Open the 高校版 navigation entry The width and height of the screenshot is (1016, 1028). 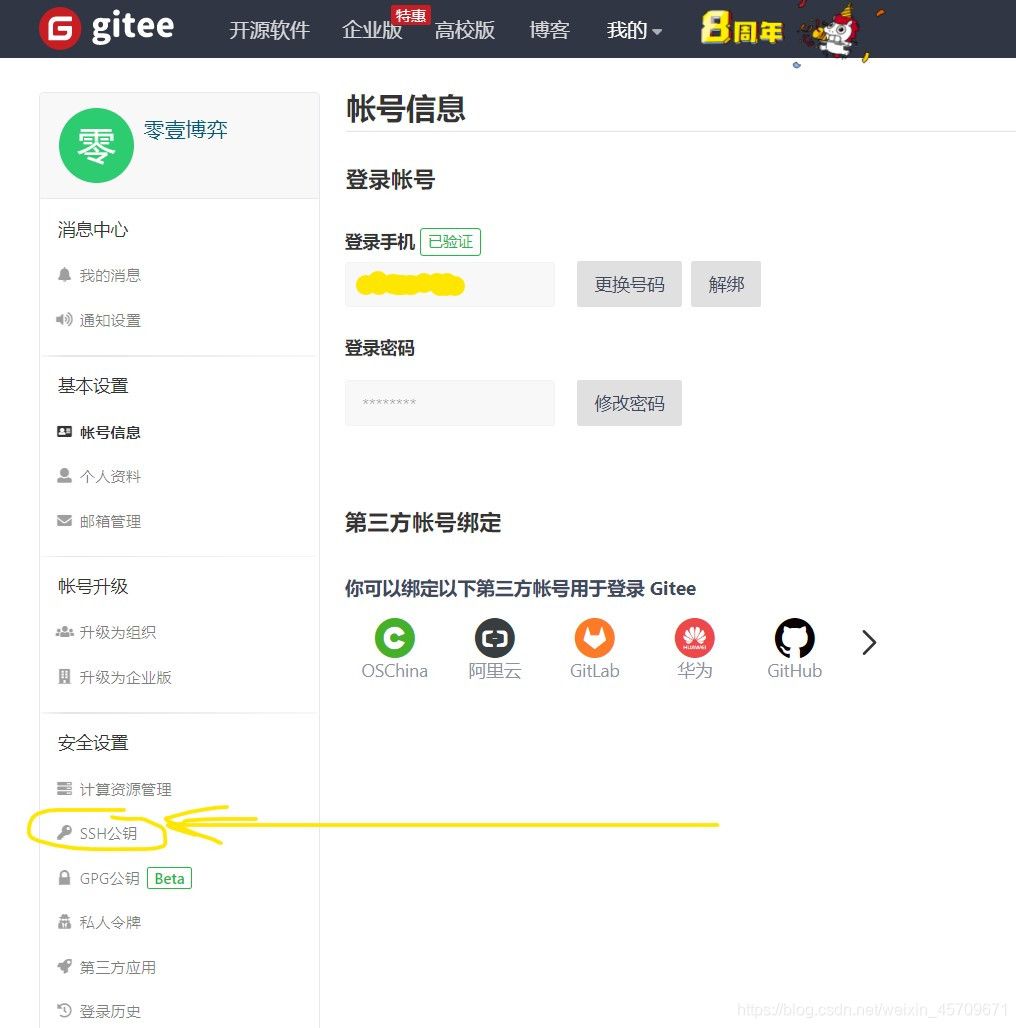465,31
